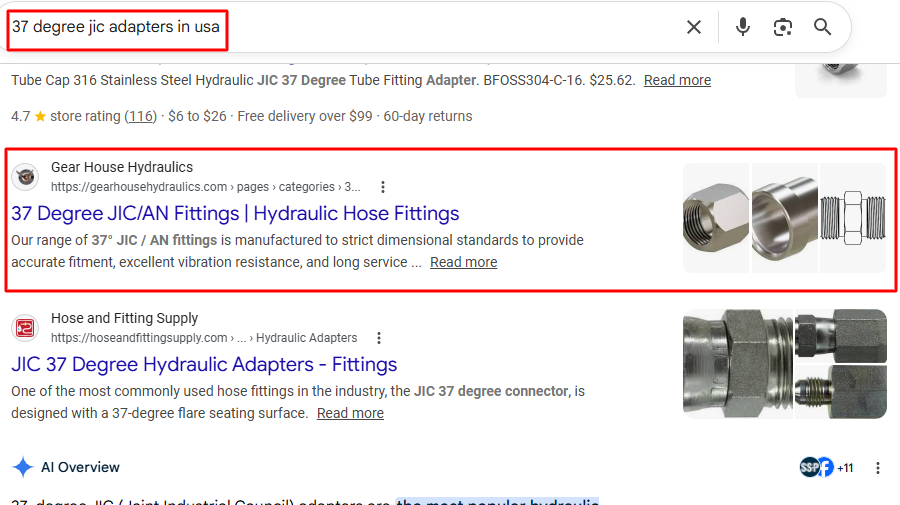Click the magnifying glass search button
Screen dimensions: 900x505
click(823, 27)
